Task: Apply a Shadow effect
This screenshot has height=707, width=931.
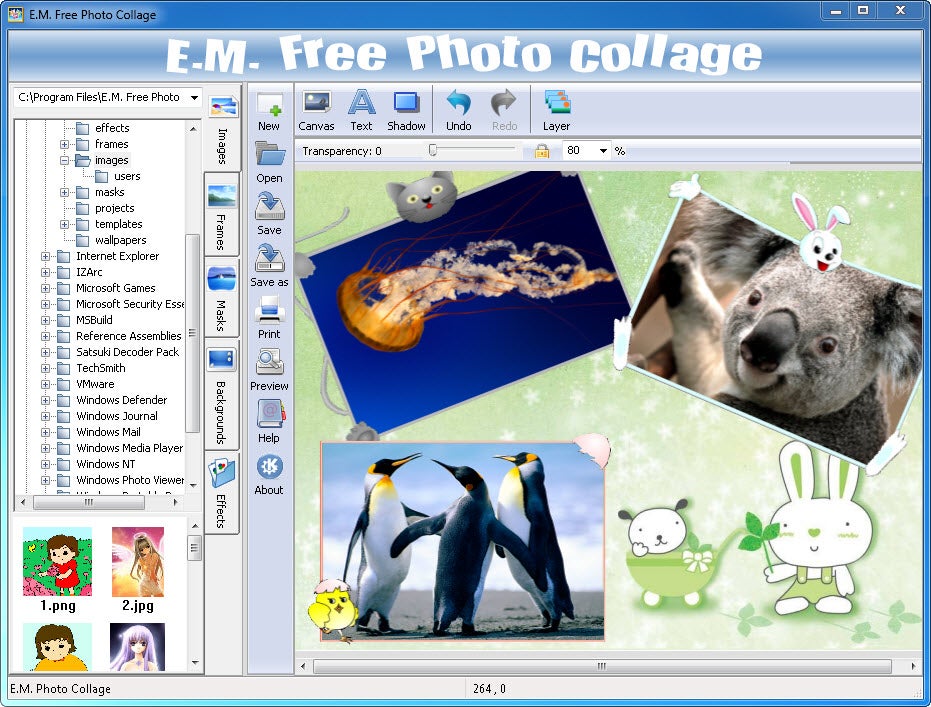Action: (x=406, y=110)
